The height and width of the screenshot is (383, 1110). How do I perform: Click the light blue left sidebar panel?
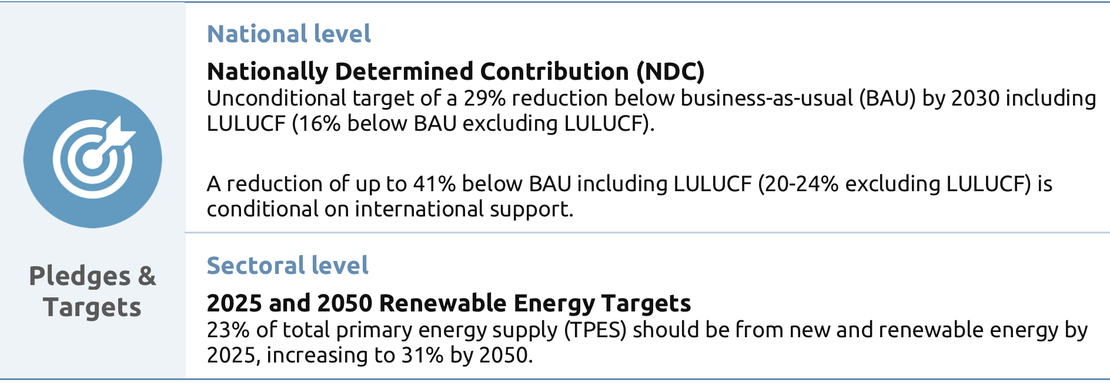[x=93, y=191]
